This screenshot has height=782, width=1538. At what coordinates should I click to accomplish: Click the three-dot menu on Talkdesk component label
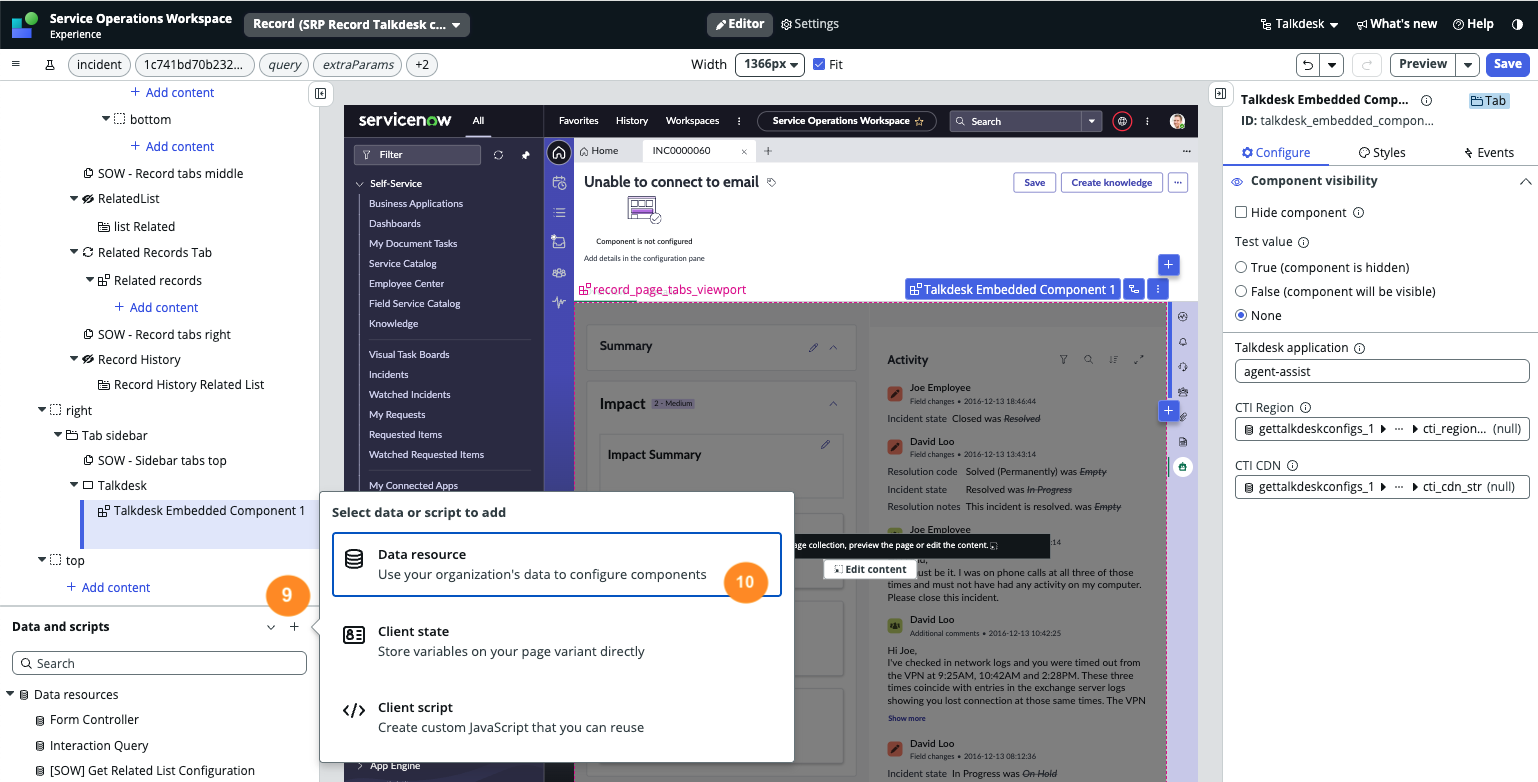click(1158, 289)
